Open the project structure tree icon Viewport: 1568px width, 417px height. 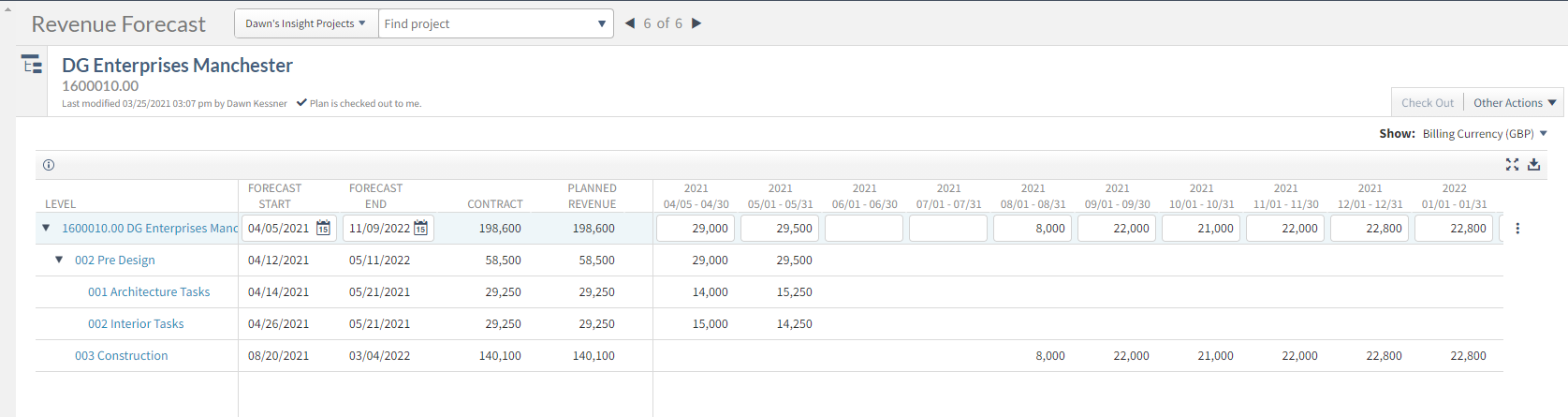click(x=32, y=64)
